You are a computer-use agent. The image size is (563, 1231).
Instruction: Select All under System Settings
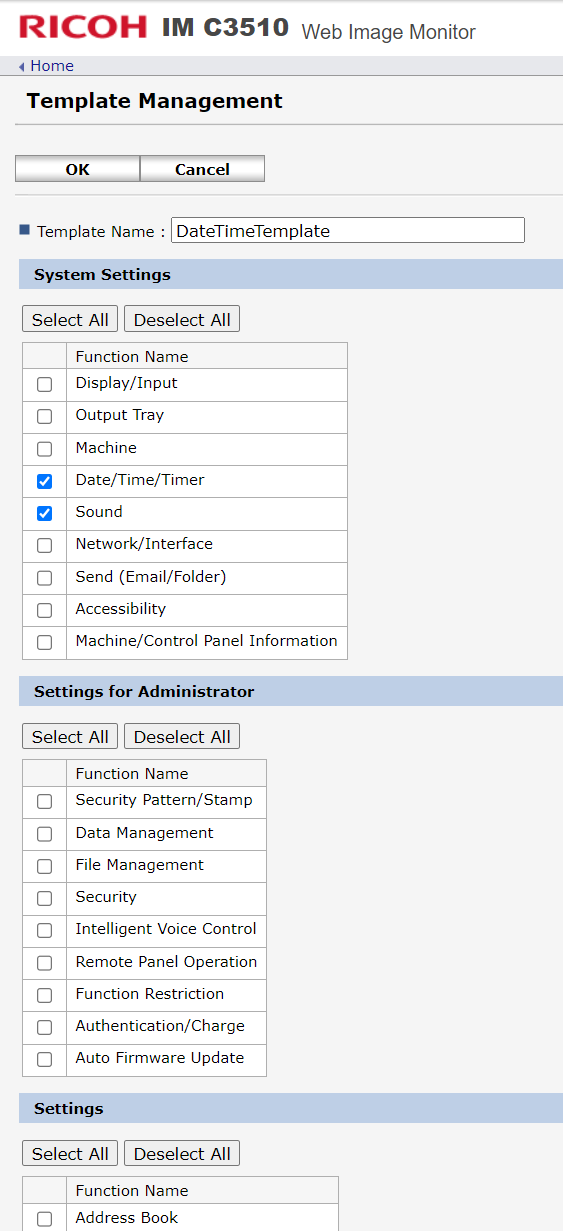pyautogui.click(x=70, y=320)
